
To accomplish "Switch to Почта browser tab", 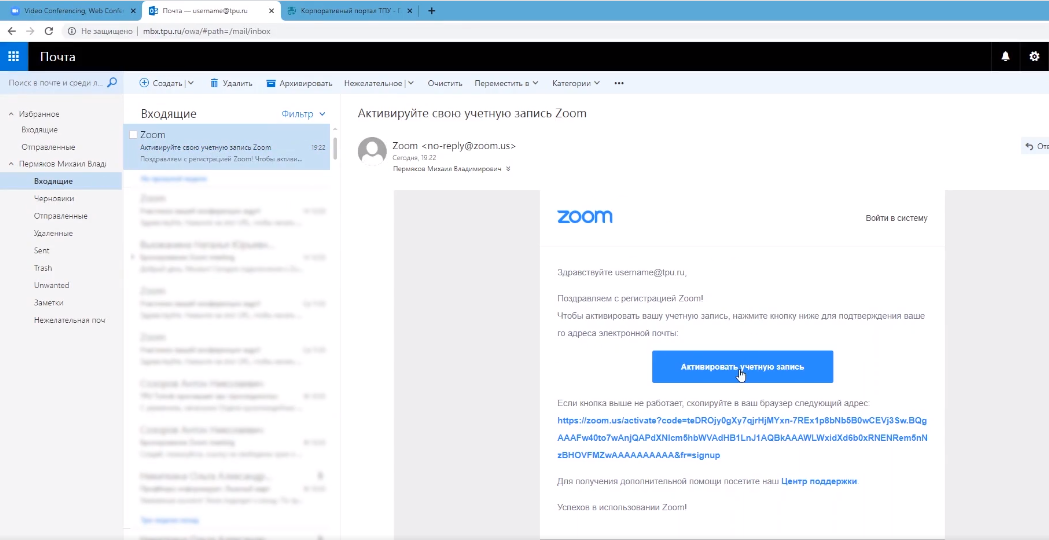I will point(210,11).
